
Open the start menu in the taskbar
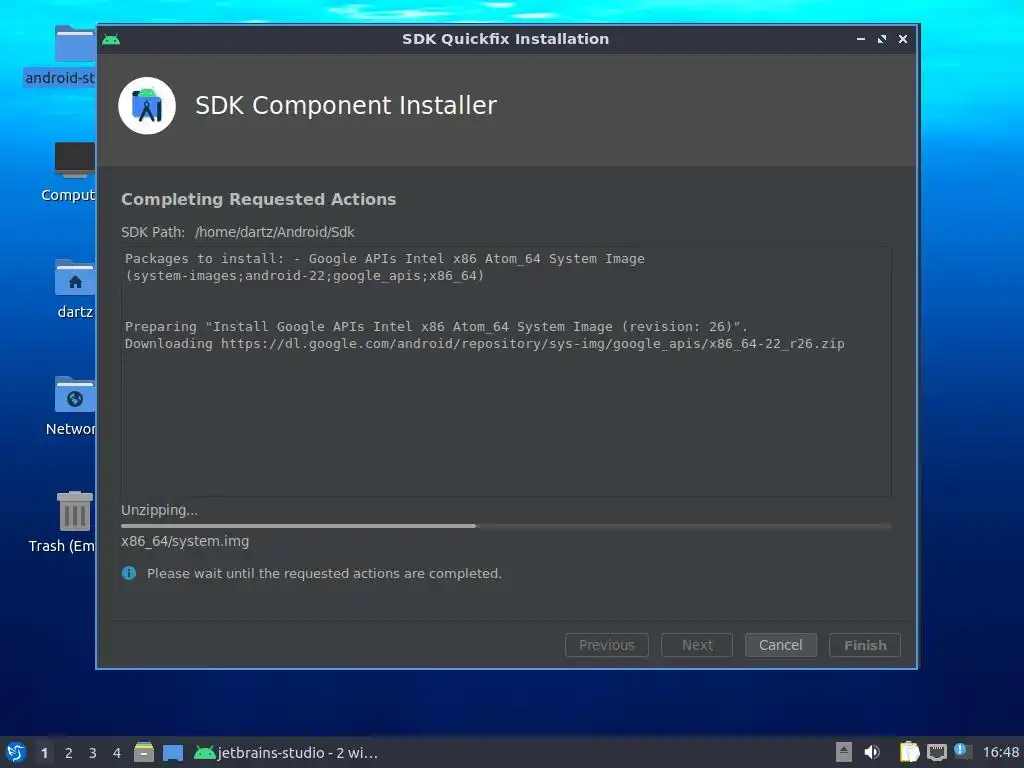[x=16, y=752]
